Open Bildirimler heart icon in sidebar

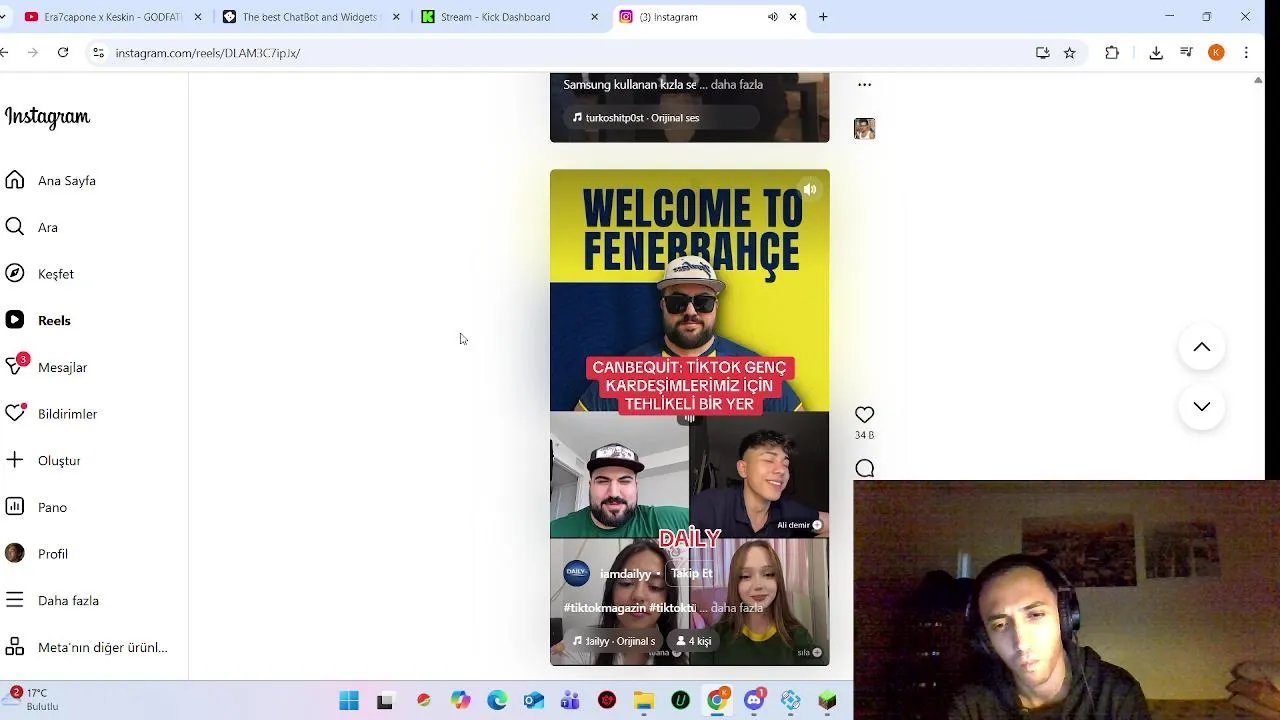pos(15,413)
